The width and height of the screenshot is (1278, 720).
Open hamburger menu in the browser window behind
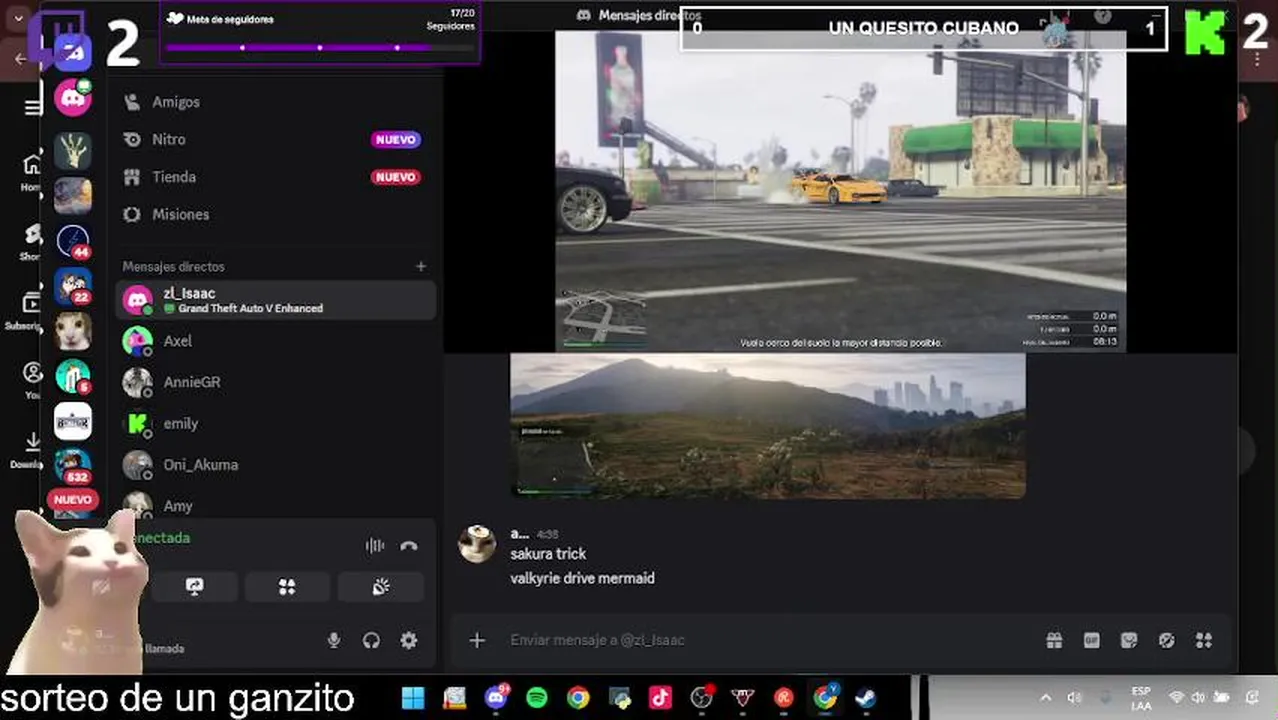[32, 107]
